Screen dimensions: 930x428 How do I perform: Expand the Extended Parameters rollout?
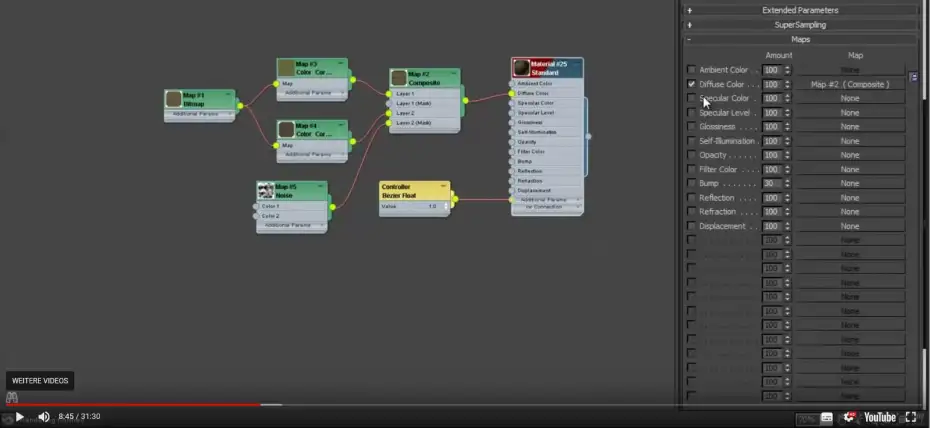pyautogui.click(x=800, y=10)
